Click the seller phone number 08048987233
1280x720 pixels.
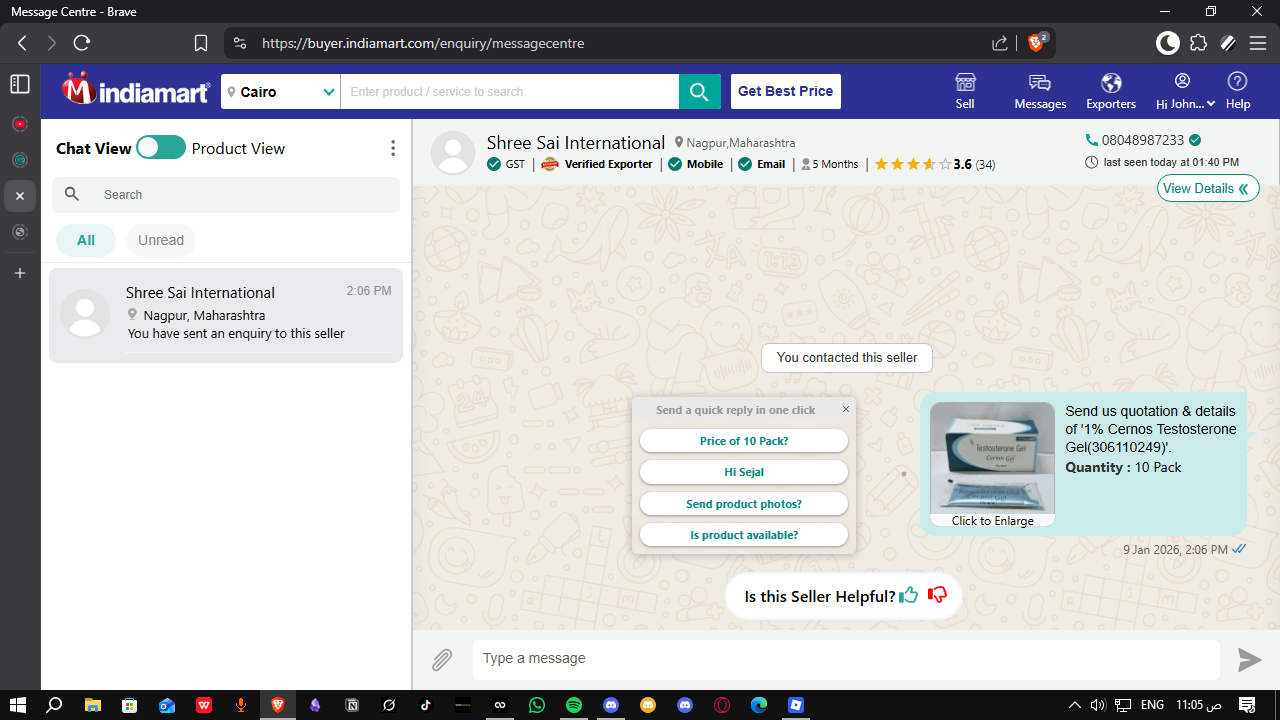pyautogui.click(x=1143, y=140)
